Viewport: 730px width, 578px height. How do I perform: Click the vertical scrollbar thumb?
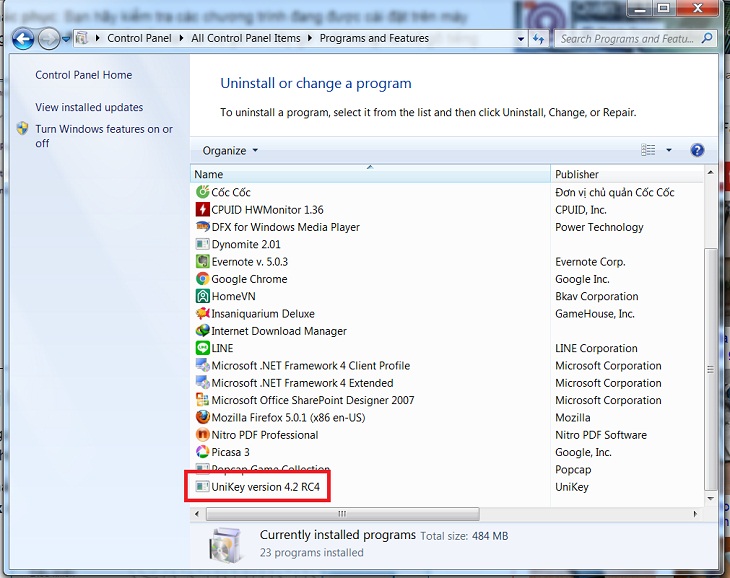pyautogui.click(x=710, y=369)
